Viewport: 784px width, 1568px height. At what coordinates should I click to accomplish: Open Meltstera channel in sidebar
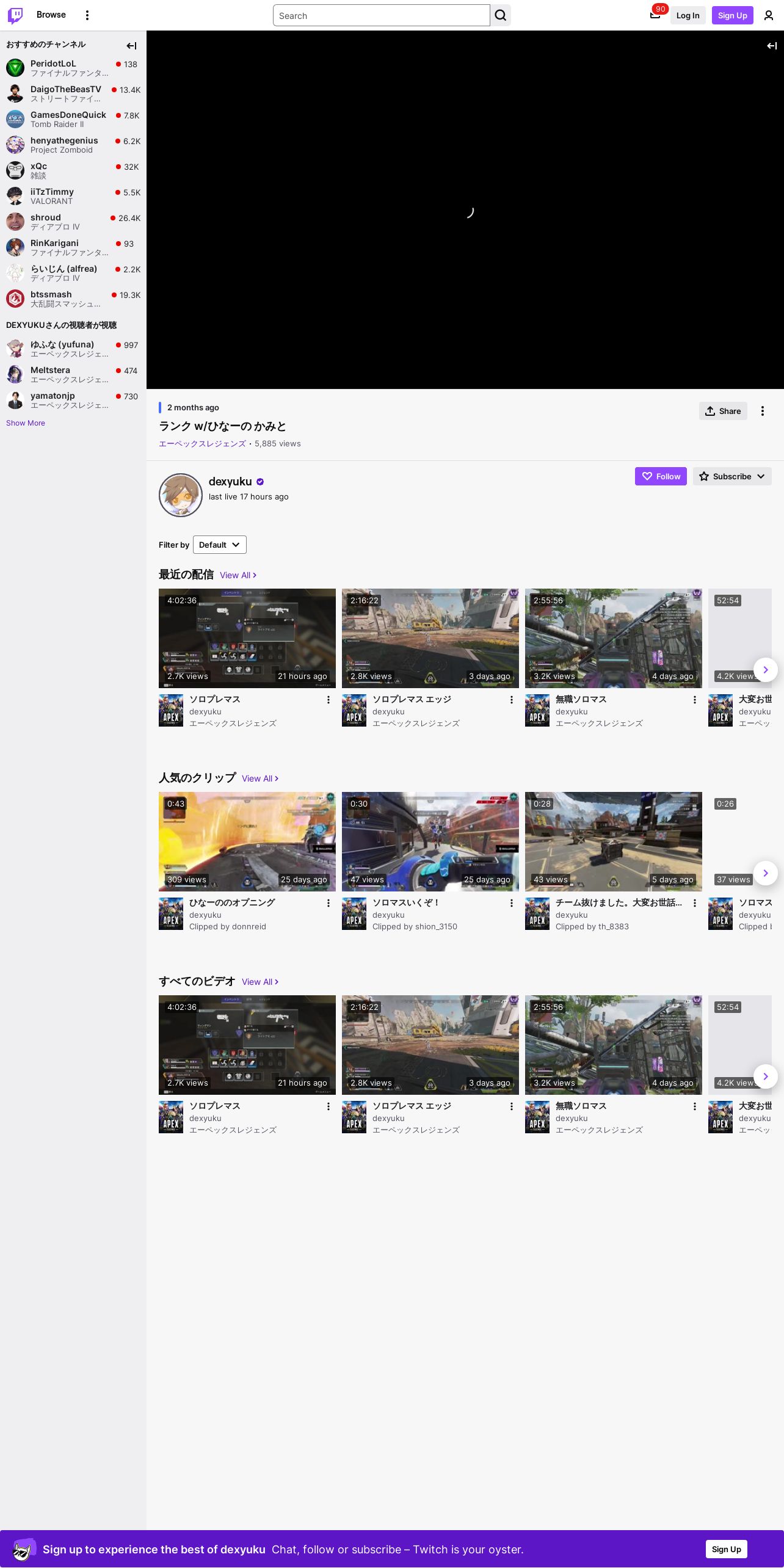click(x=73, y=374)
